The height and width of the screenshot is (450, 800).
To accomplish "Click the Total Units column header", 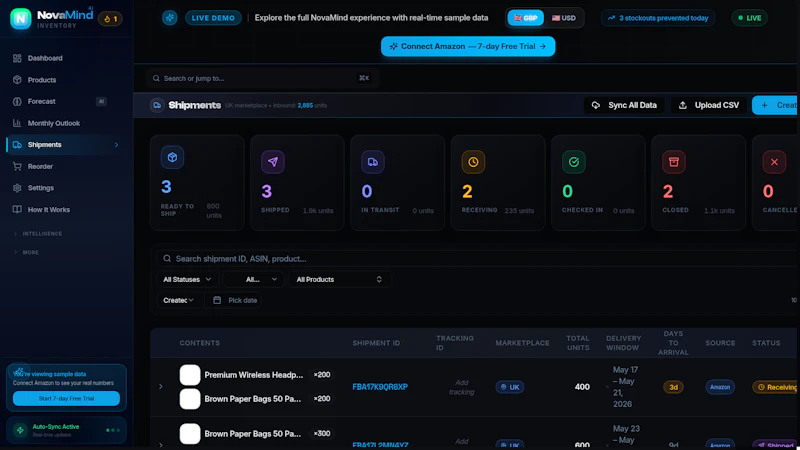I will point(578,343).
